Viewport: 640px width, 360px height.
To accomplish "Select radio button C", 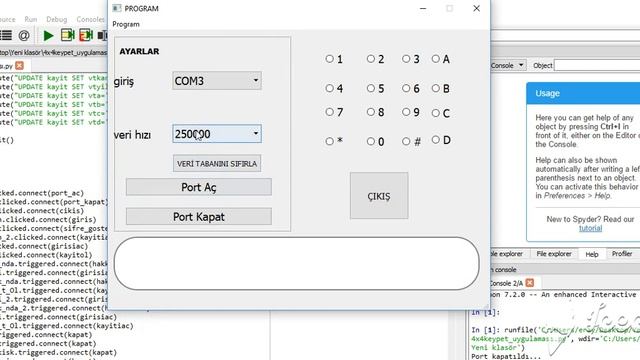I will point(436,113).
